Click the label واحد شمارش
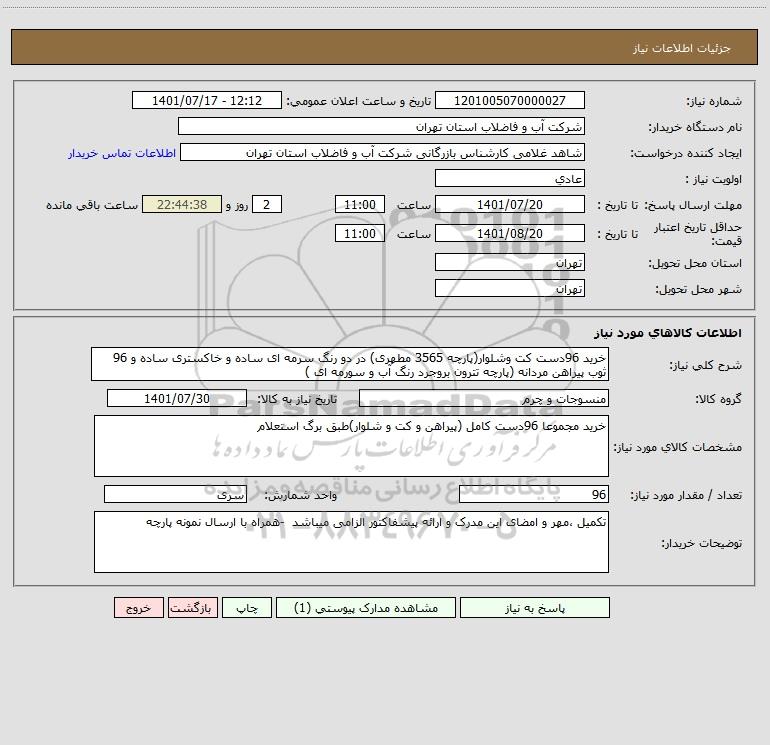Image resolution: width=770 pixels, height=745 pixels. click(301, 496)
